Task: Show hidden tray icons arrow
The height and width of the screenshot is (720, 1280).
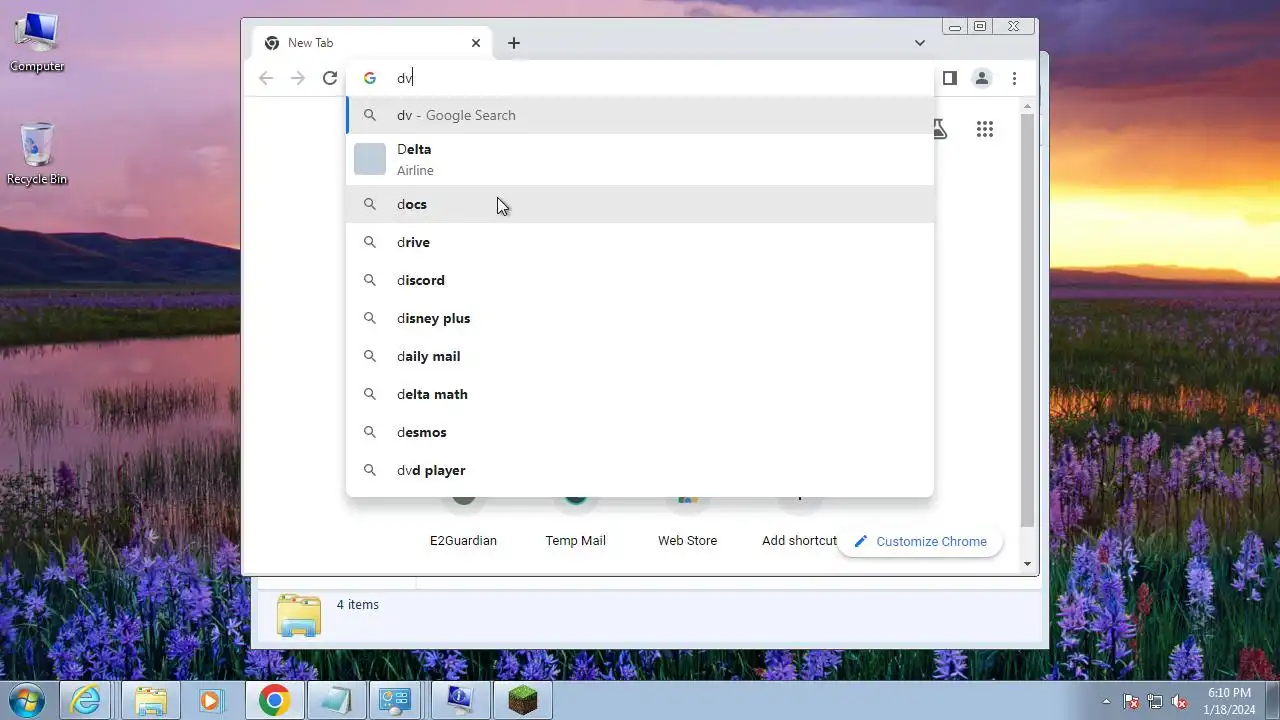Action: pos(1106,701)
